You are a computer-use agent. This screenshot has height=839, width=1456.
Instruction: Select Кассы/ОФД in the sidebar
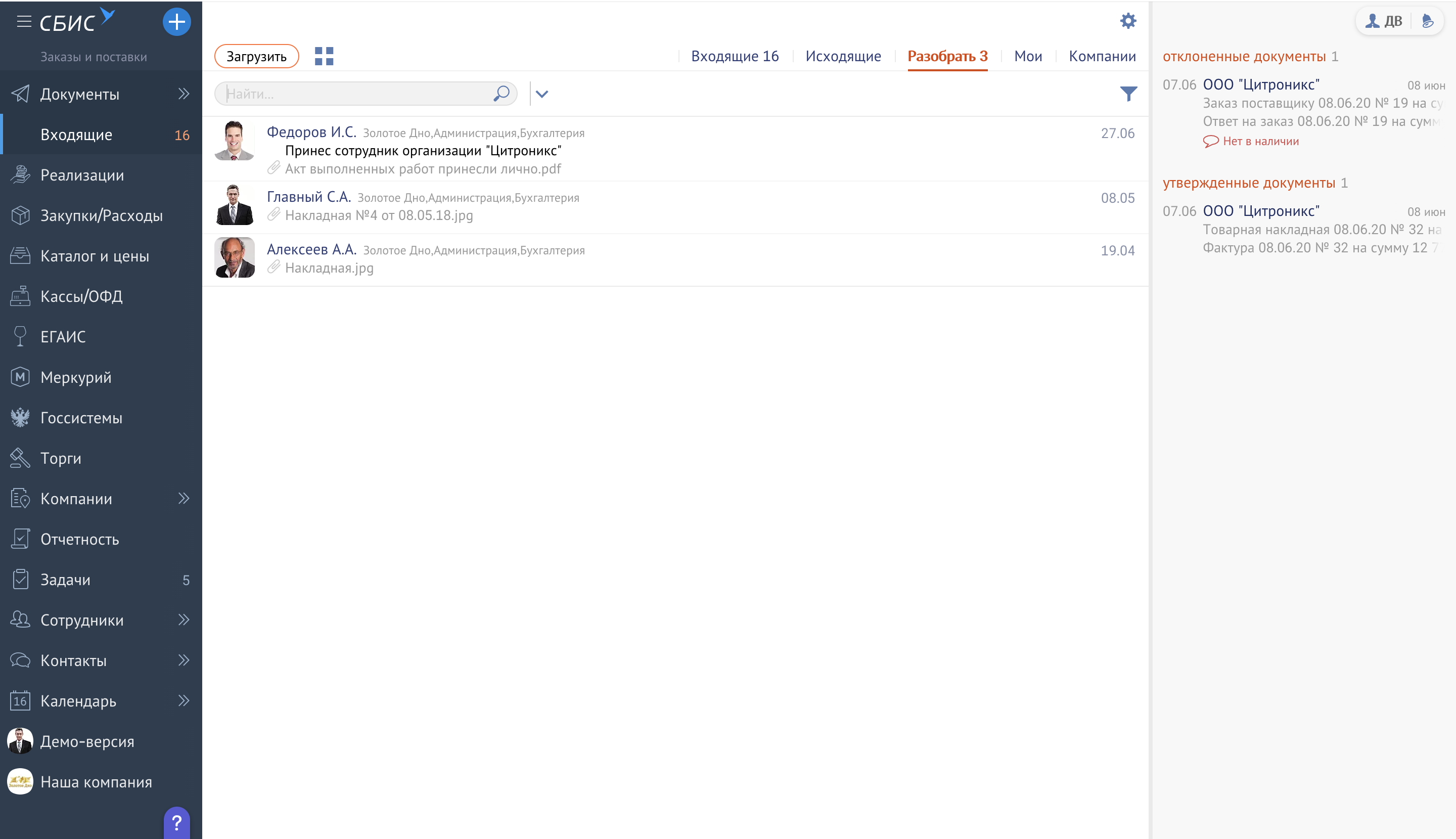tap(81, 296)
